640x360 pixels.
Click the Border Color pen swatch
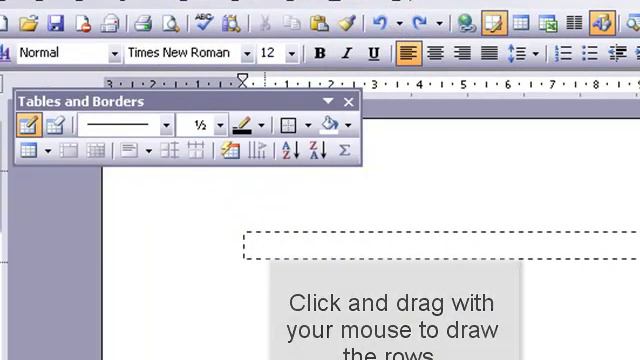point(242,125)
